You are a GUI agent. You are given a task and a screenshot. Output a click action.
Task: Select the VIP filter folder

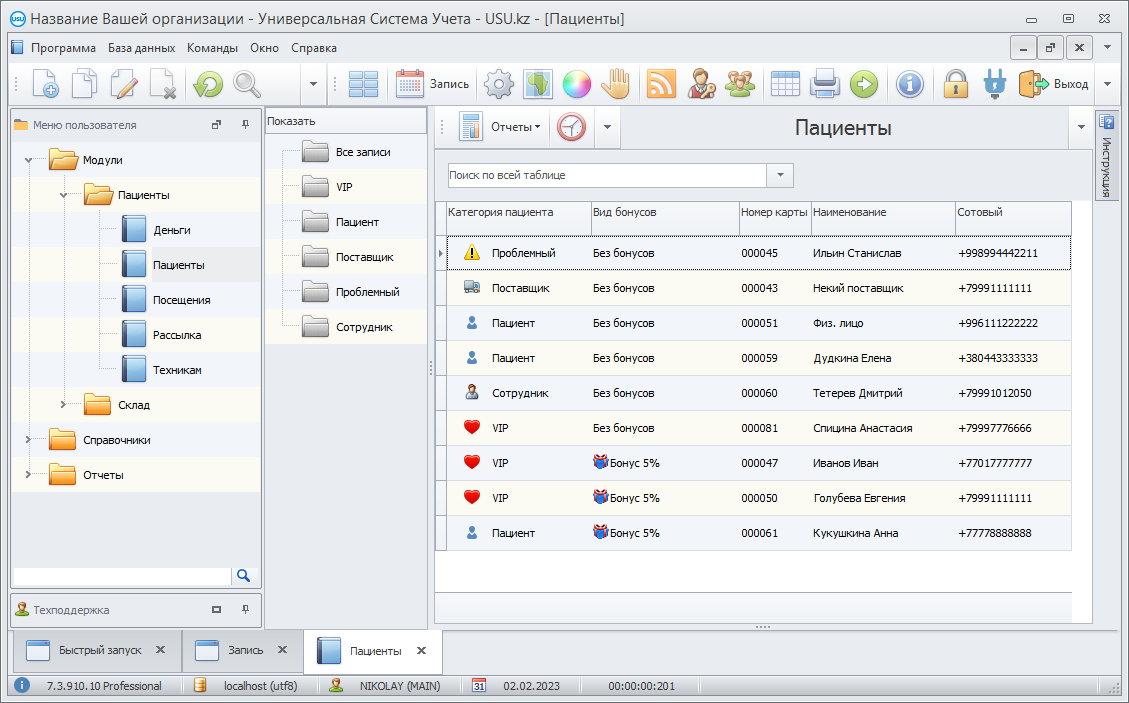tap(344, 187)
